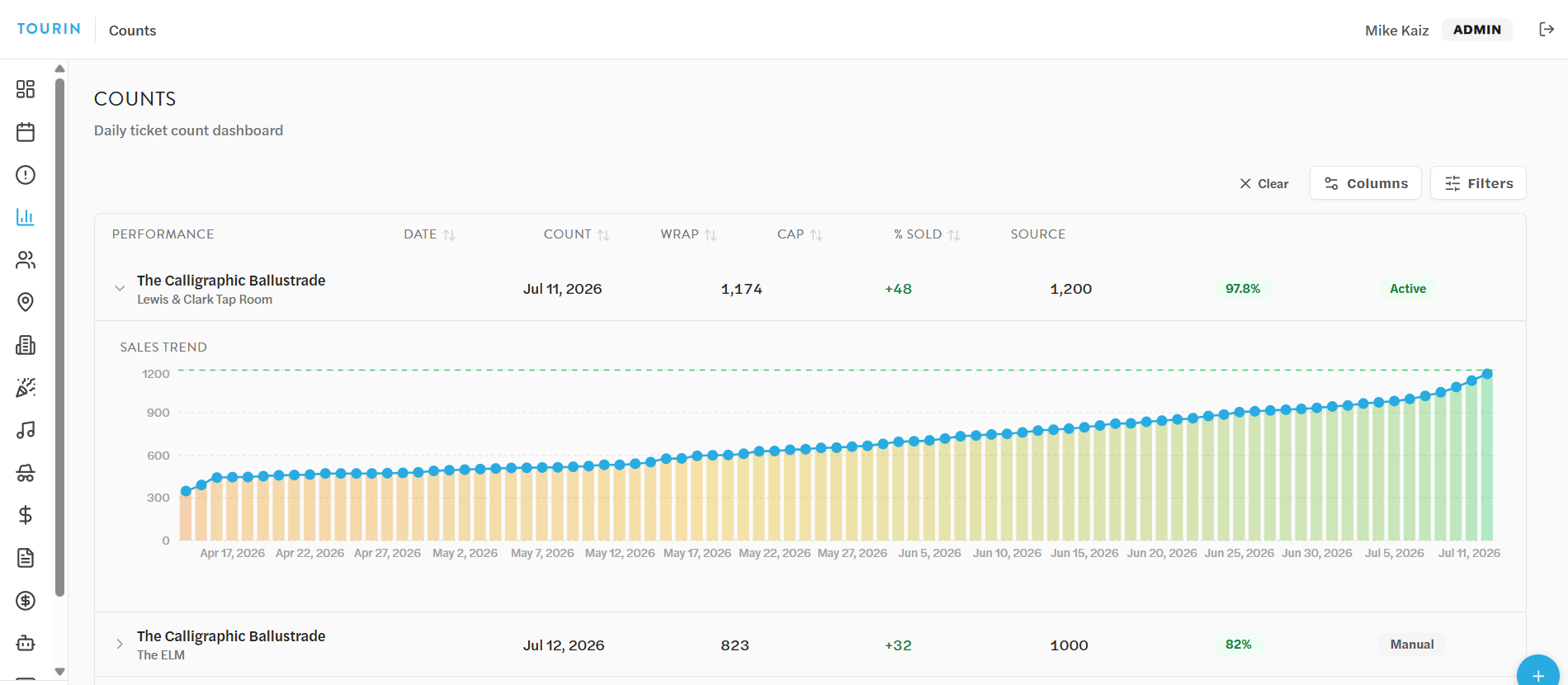Open the hotel building icon in sidebar

tap(26, 345)
